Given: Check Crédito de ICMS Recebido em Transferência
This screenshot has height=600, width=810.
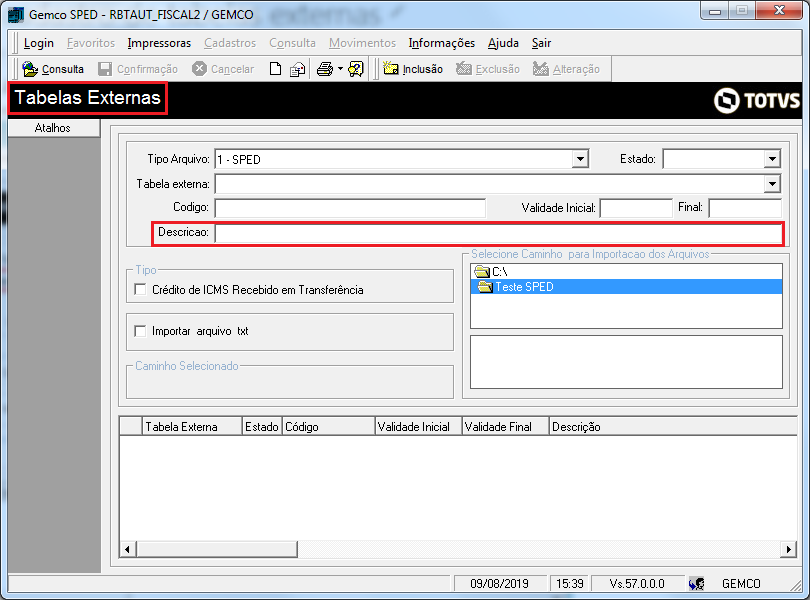Looking at the screenshot, I should pos(140,289).
